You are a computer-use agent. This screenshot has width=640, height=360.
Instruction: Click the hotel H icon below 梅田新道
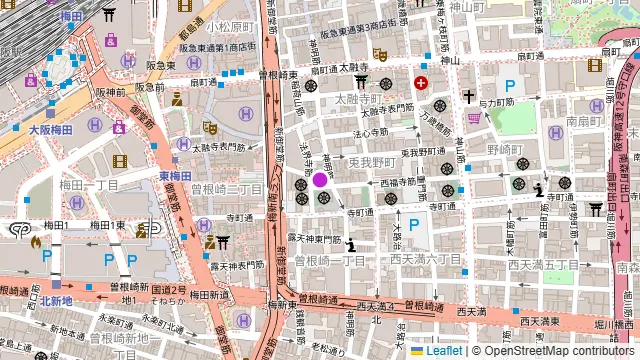tap(244, 320)
